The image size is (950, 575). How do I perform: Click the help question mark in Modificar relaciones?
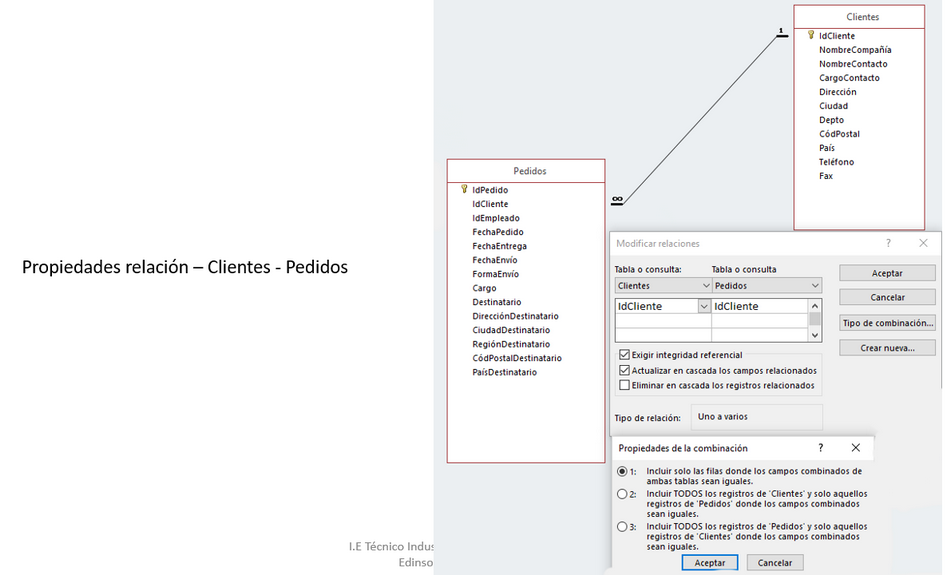[x=888, y=243]
